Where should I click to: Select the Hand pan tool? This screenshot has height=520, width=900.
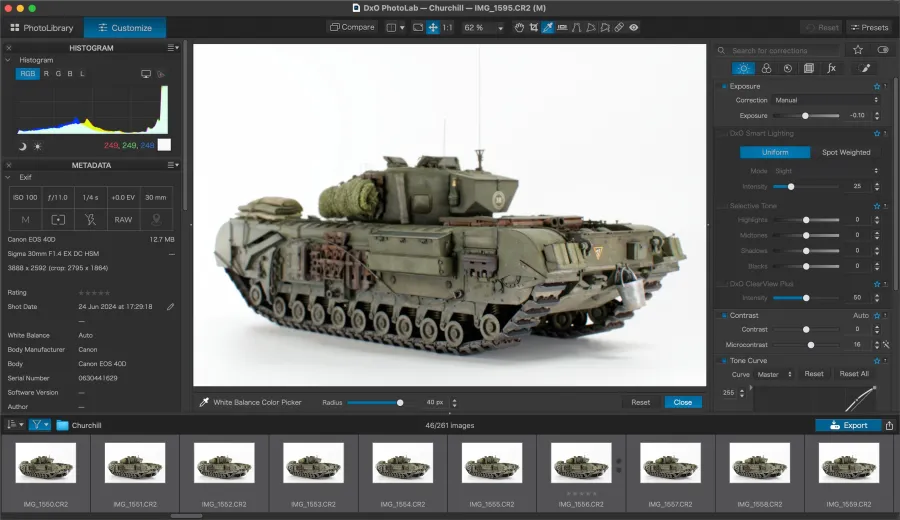(x=519, y=28)
